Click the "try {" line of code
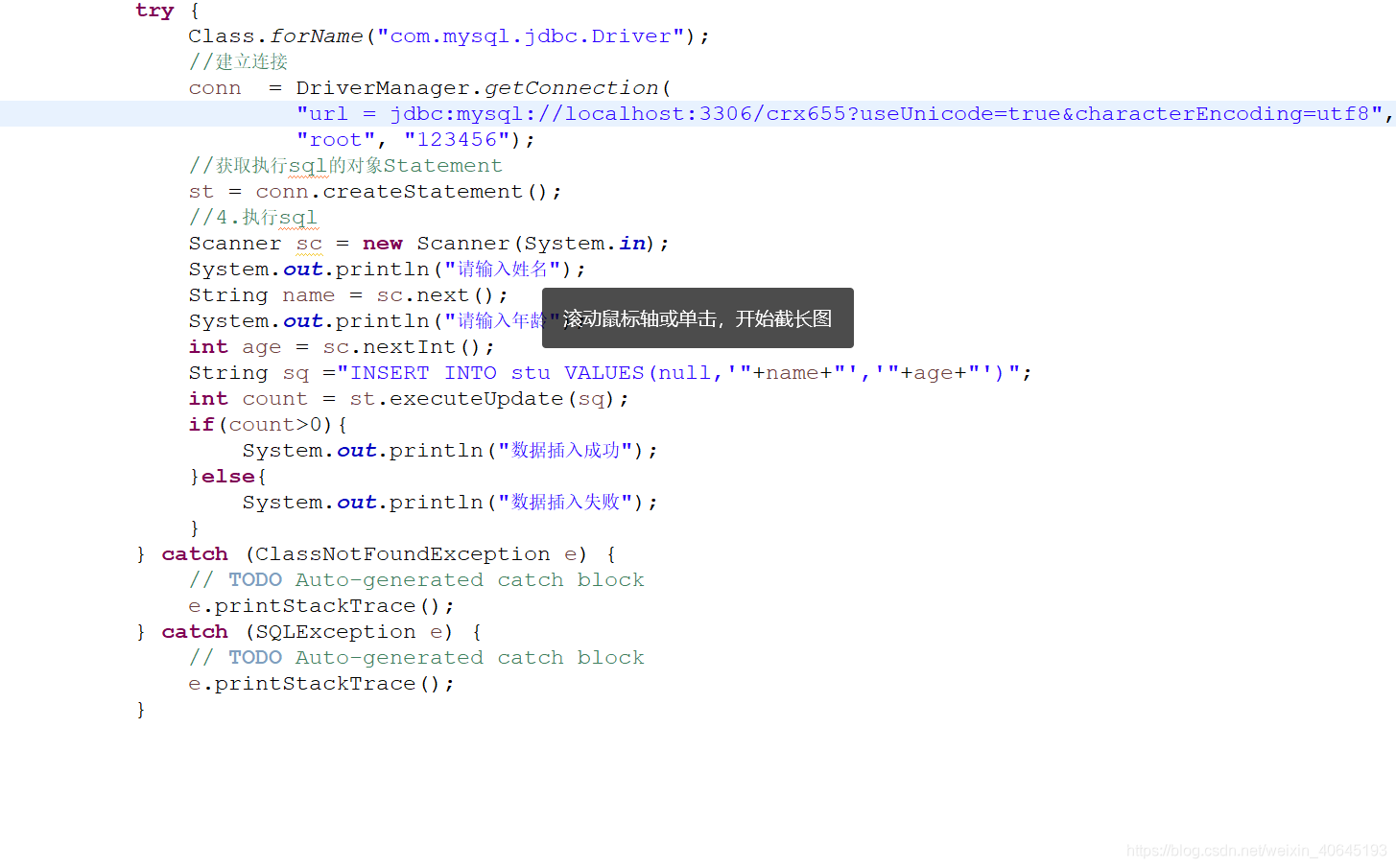The width and height of the screenshot is (1396, 868). [x=168, y=11]
